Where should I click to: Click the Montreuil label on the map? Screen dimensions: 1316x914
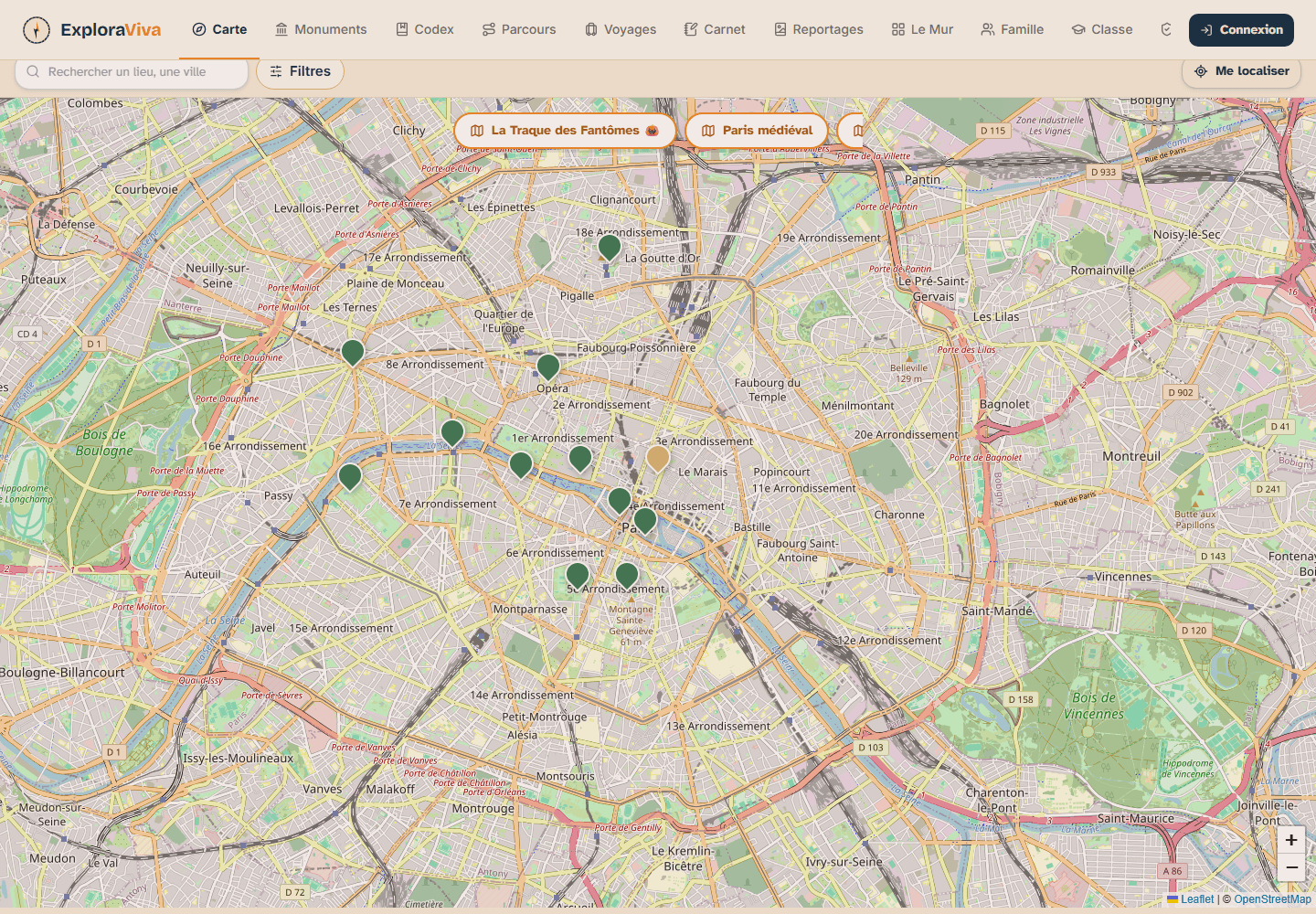pos(1131,456)
